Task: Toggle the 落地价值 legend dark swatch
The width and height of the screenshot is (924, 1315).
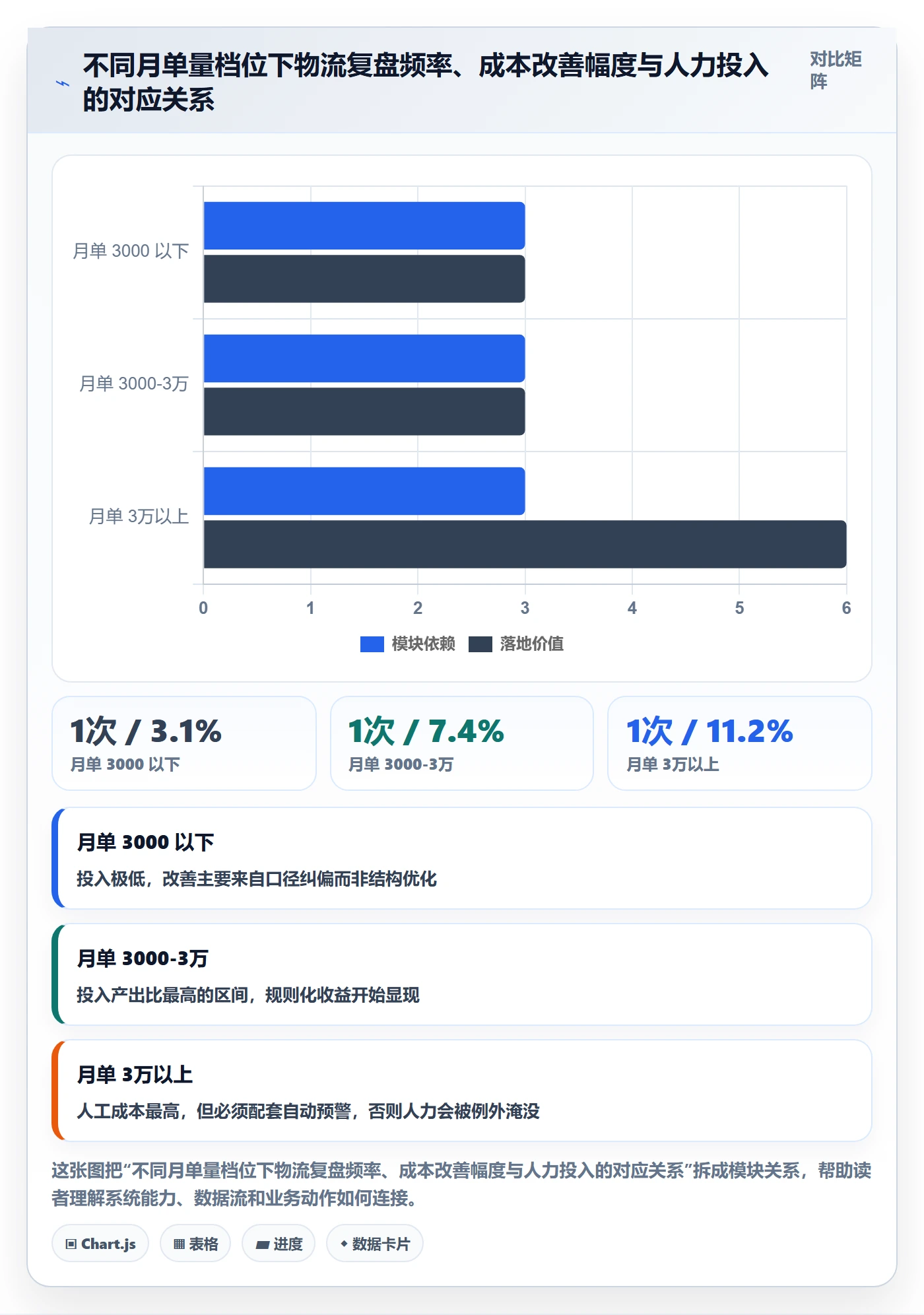Action: (480, 644)
